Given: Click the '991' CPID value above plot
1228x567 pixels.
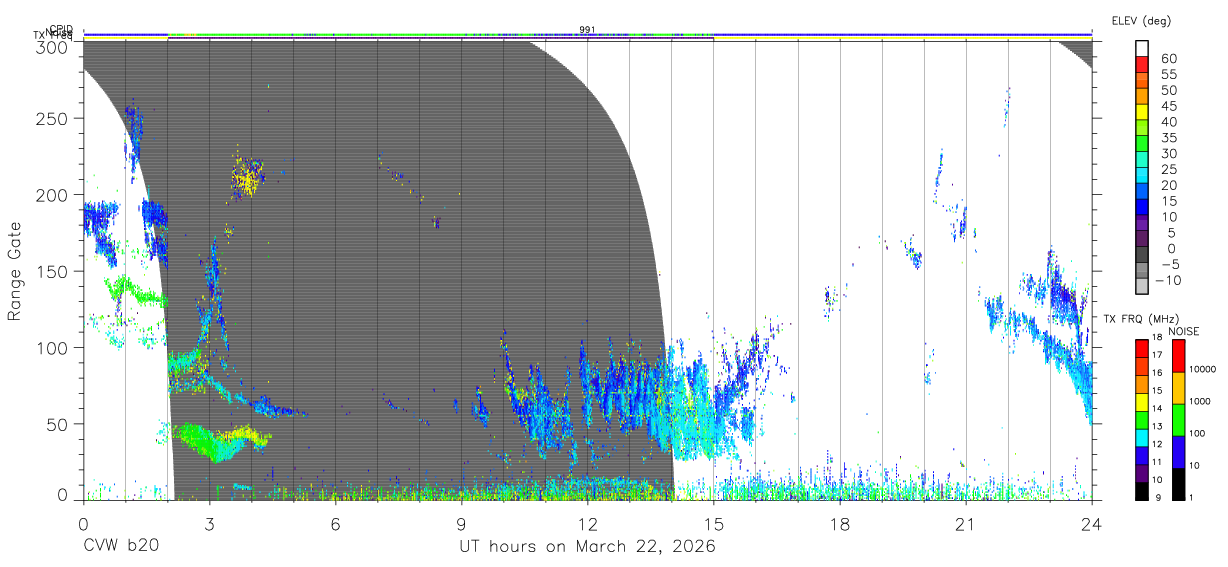Looking at the screenshot, I should coord(588,30).
